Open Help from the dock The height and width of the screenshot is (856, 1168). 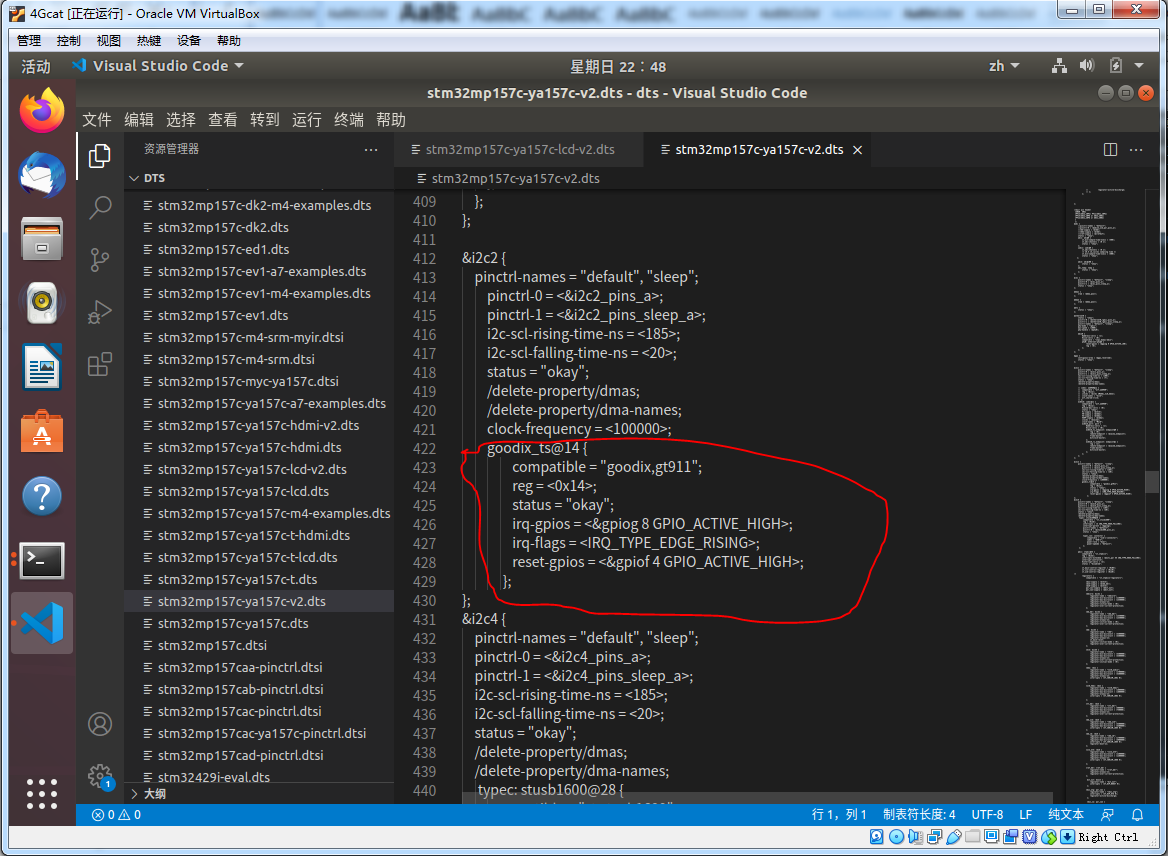[42, 496]
